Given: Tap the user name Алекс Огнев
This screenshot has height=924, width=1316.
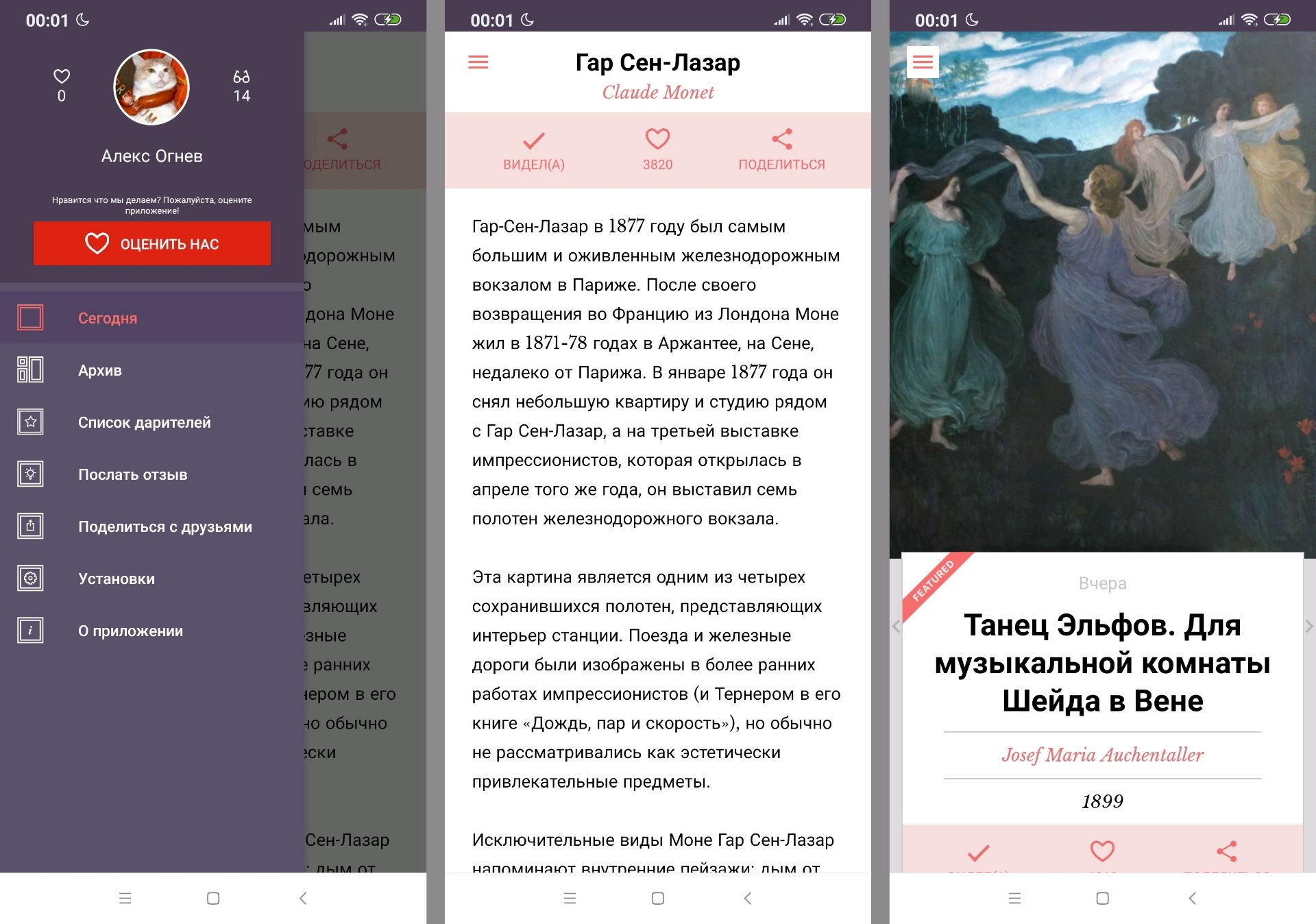Looking at the screenshot, I should (x=152, y=156).
